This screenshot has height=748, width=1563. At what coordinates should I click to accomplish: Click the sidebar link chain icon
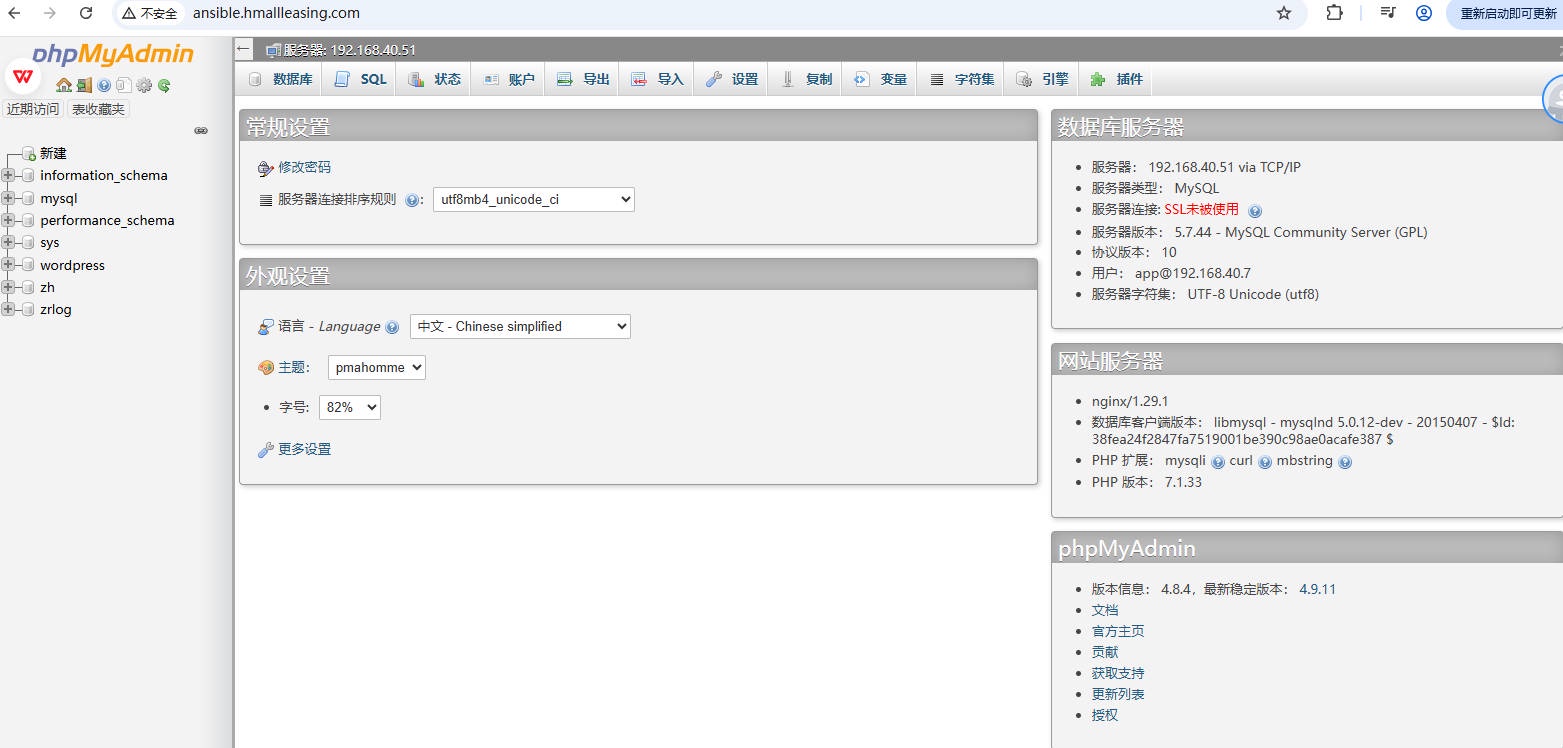pyautogui.click(x=201, y=131)
